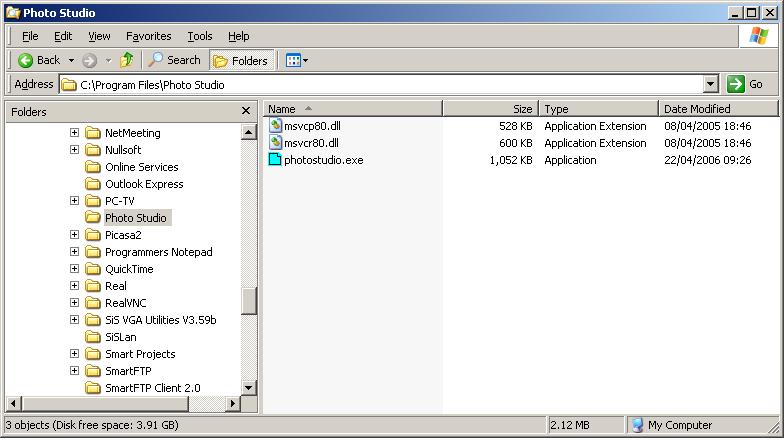
Task: Go up one folder level icon
Action: pyautogui.click(x=126, y=60)
